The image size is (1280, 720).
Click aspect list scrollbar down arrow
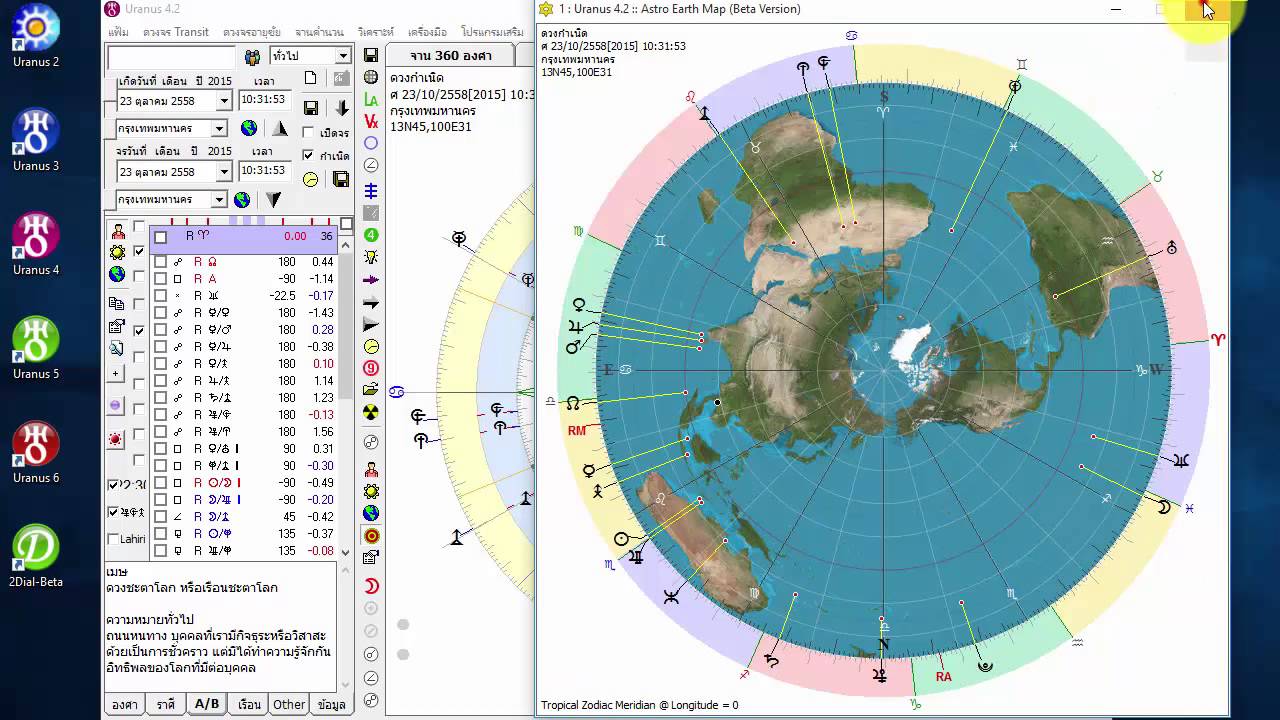pyautogui.click(x=346, y=552)
